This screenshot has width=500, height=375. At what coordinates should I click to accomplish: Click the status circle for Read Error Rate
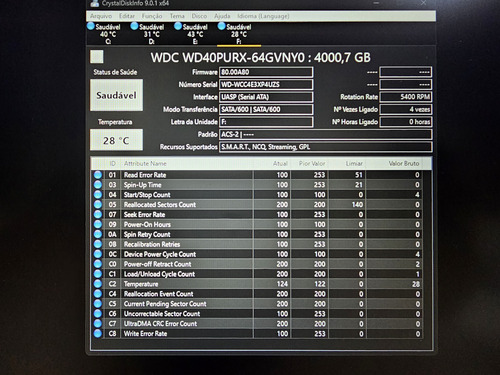point(98,175)
